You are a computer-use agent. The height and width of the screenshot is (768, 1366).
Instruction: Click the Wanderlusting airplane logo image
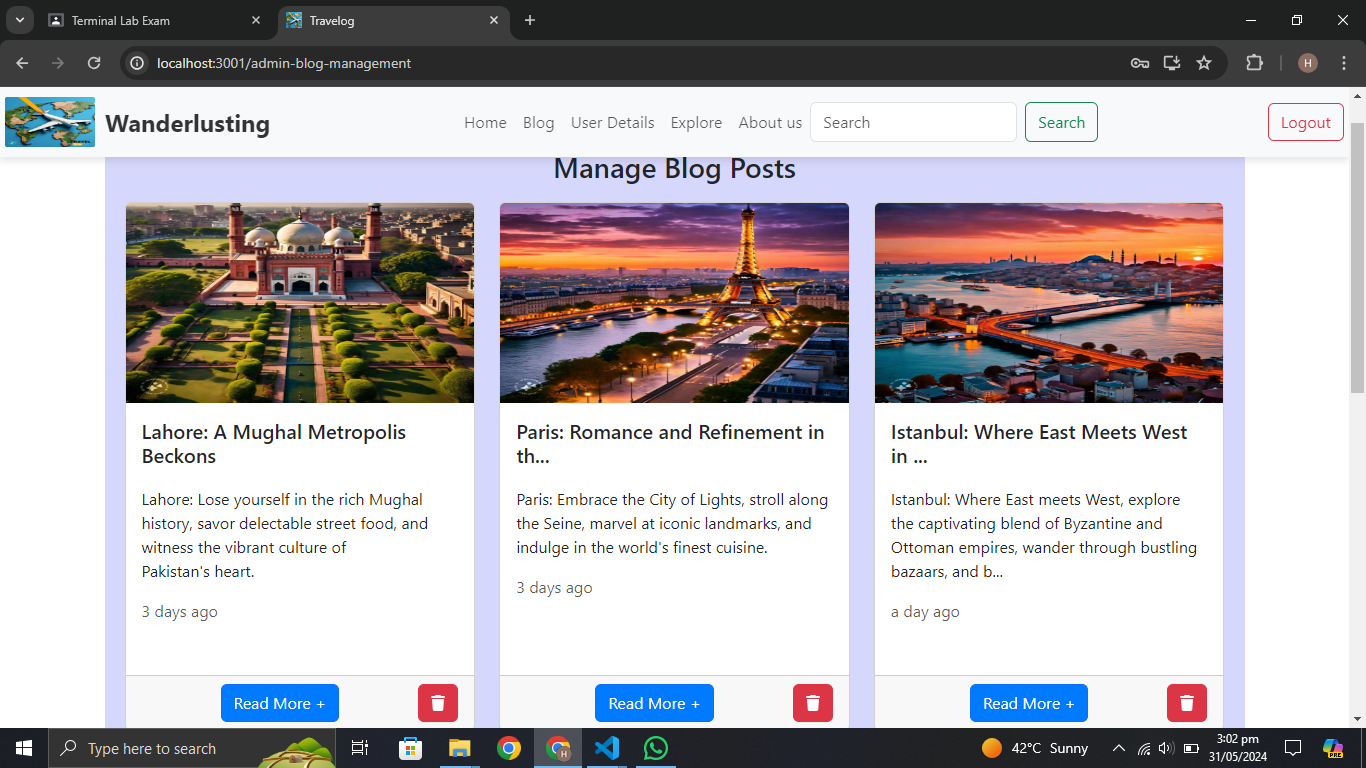[50, 122]
